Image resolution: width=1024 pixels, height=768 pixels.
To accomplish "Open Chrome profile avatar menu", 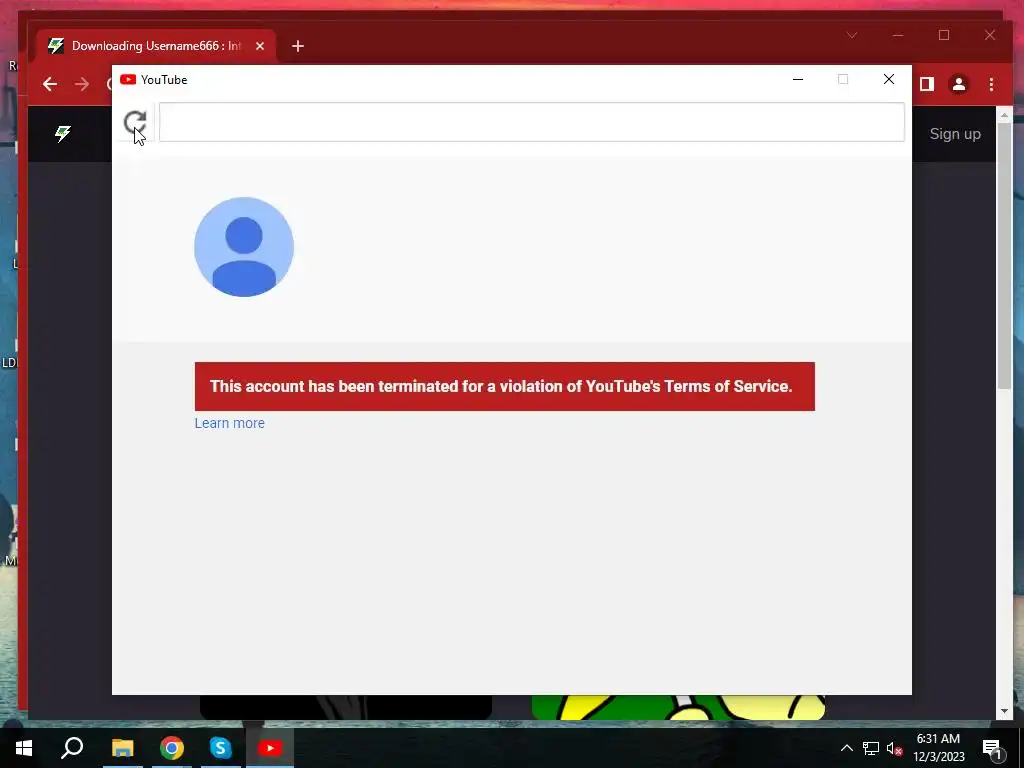I will point(959,84).
